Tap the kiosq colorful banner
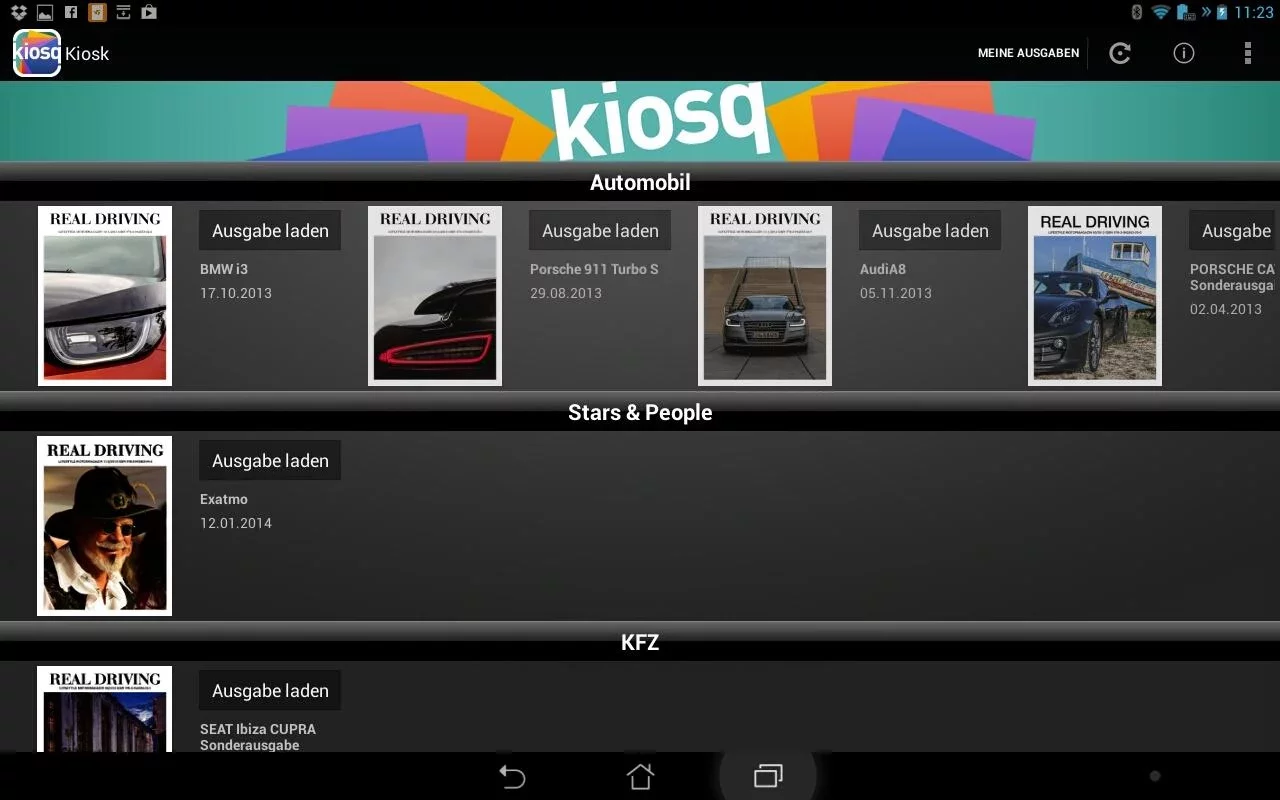Screen dimensions: 1280x800 point(640,121)
